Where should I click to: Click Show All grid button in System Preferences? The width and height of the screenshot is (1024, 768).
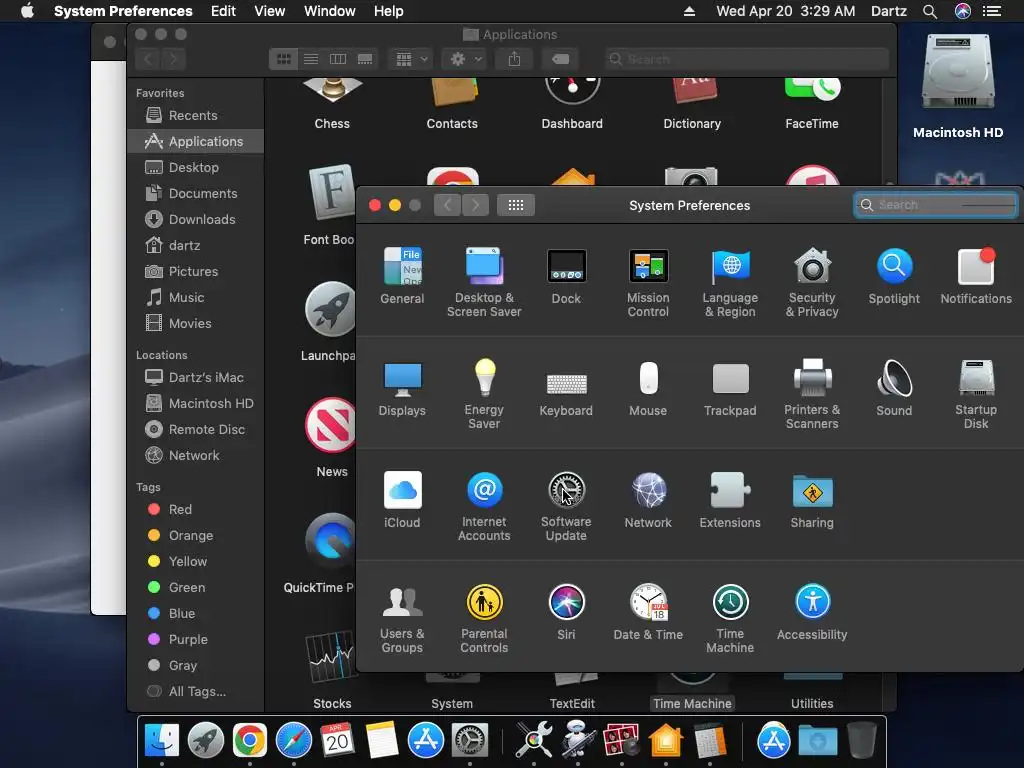(x=516, y=205)
